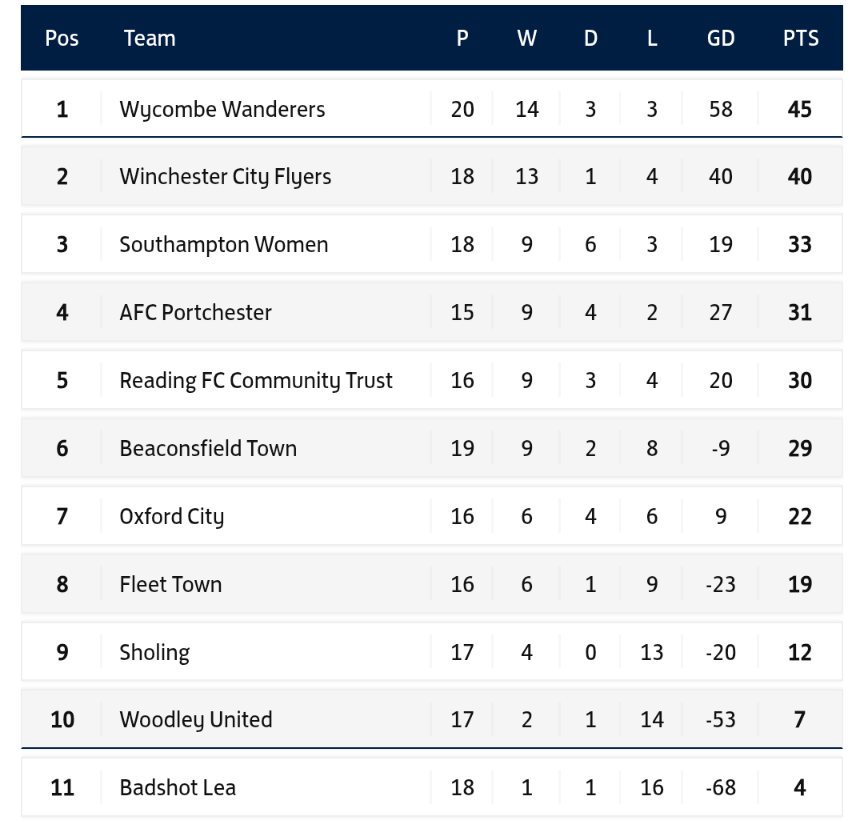
Task: Click the Oxford City team name
Action: point(171,517)
